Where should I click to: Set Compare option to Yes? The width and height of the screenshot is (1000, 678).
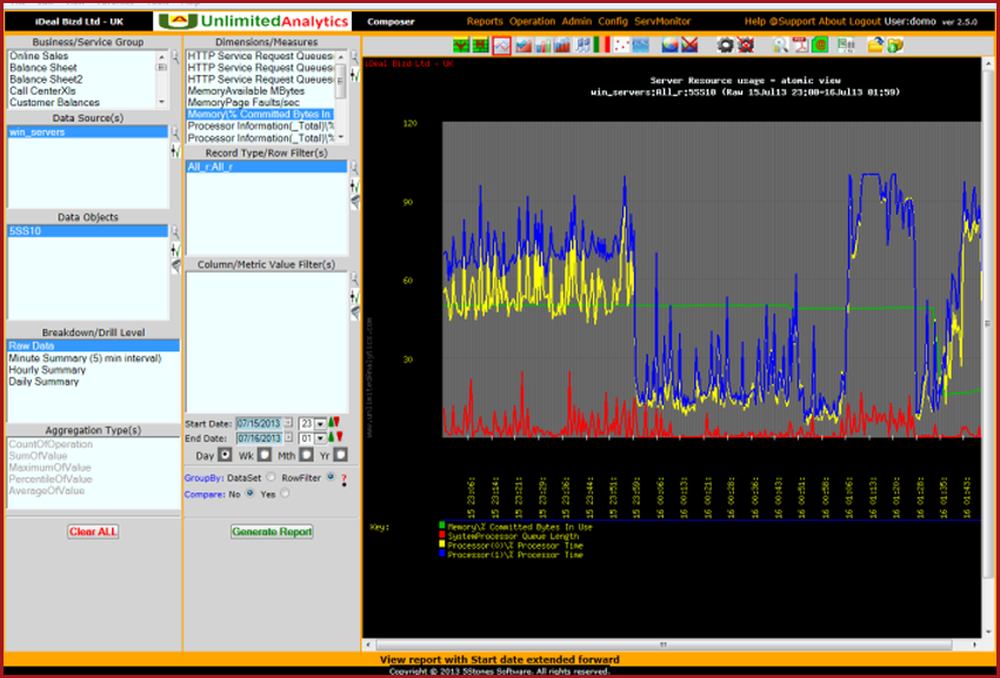point(285,493)
